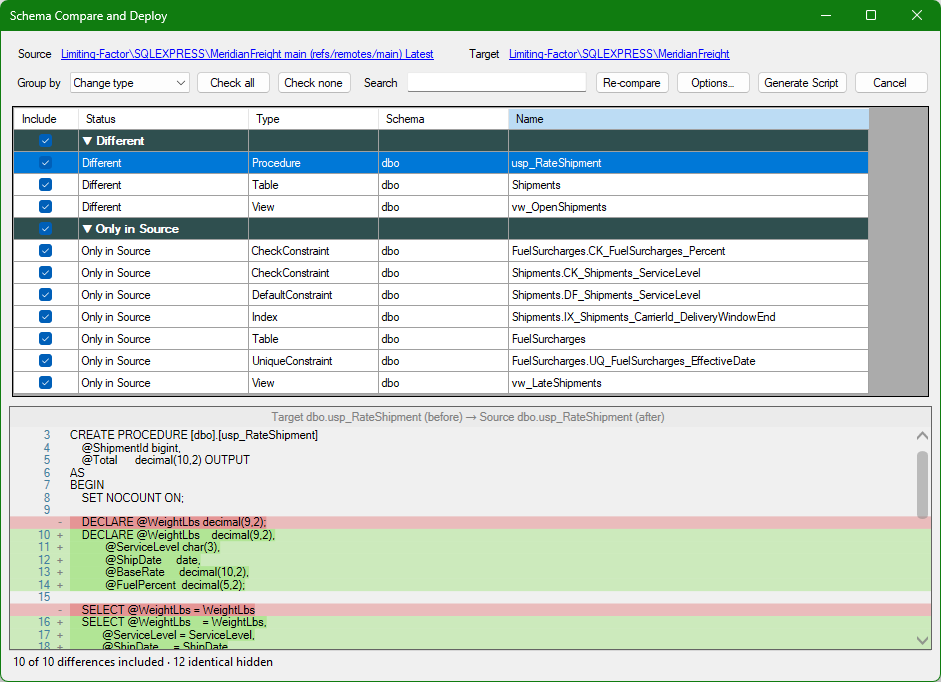941x682 pixels.
Task: Focus the Search input field
Action: 497,82
